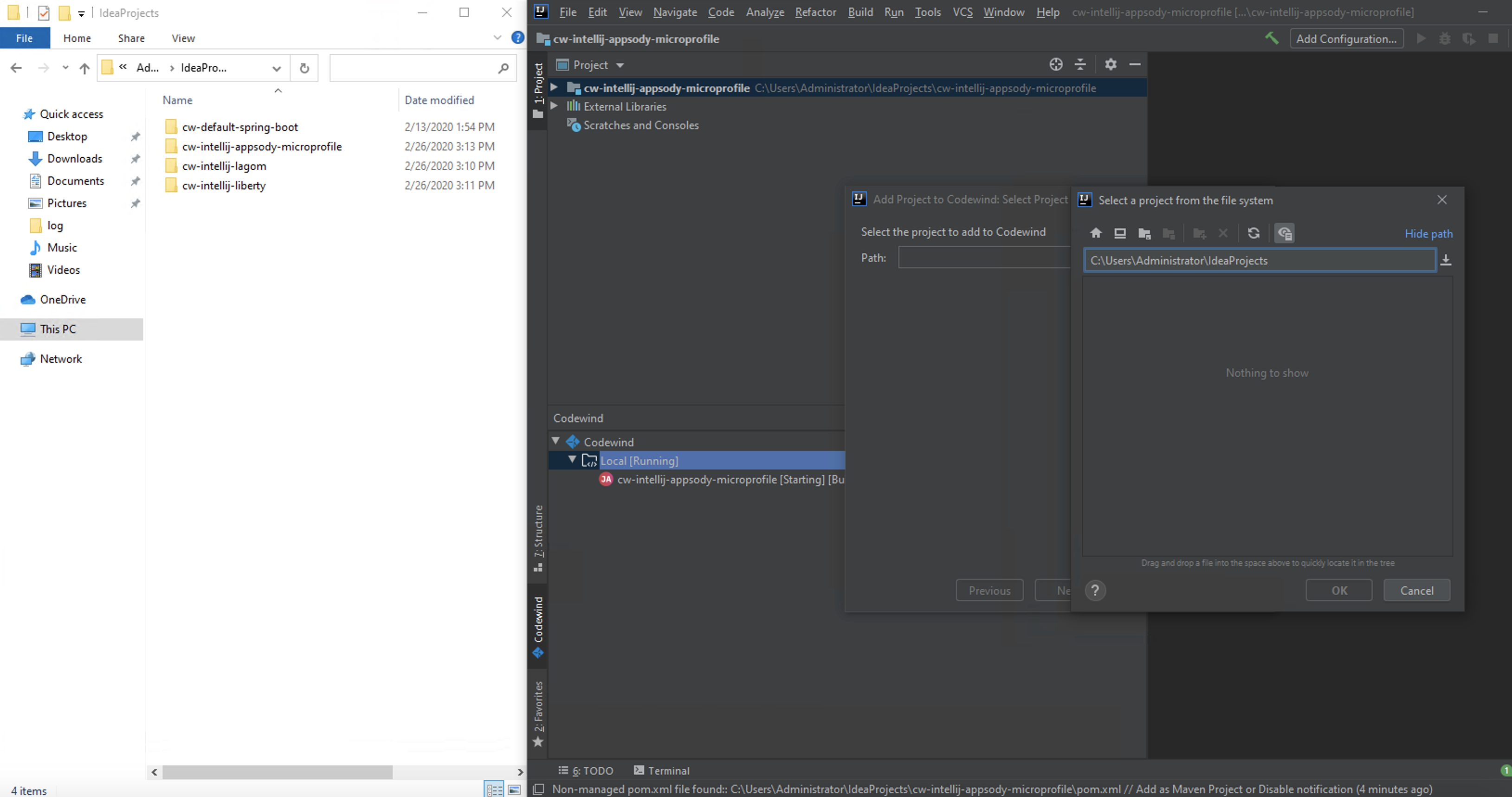Click Explorer help question mark icon

(517, 38)
